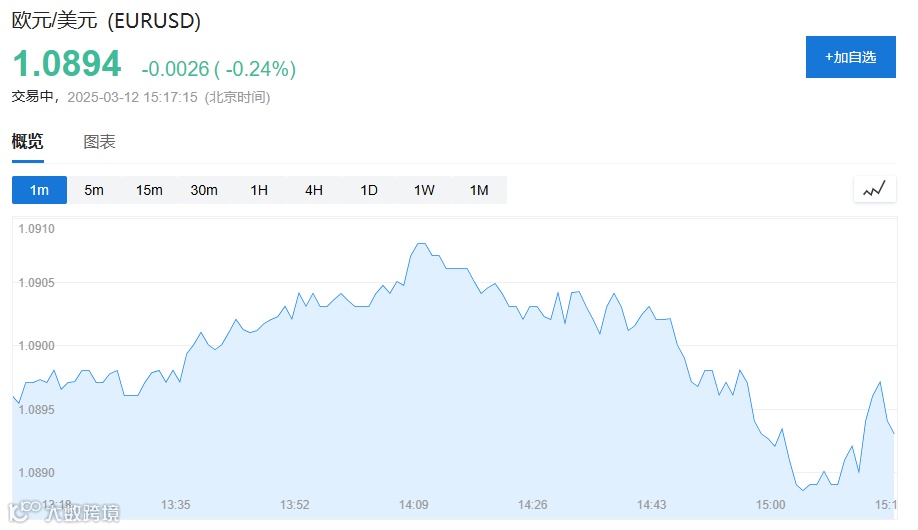Choose the 30m interval

204,190
